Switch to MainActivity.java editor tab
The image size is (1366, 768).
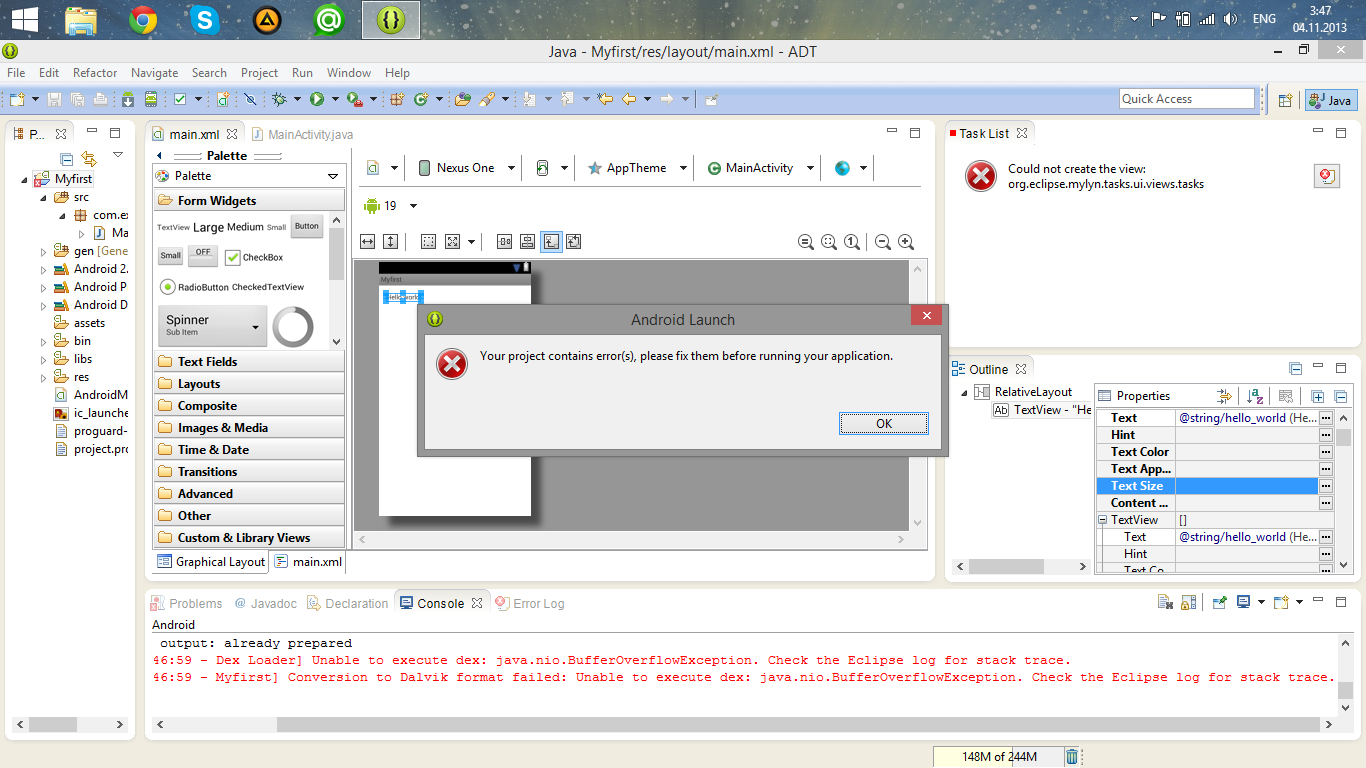[302, 134]
